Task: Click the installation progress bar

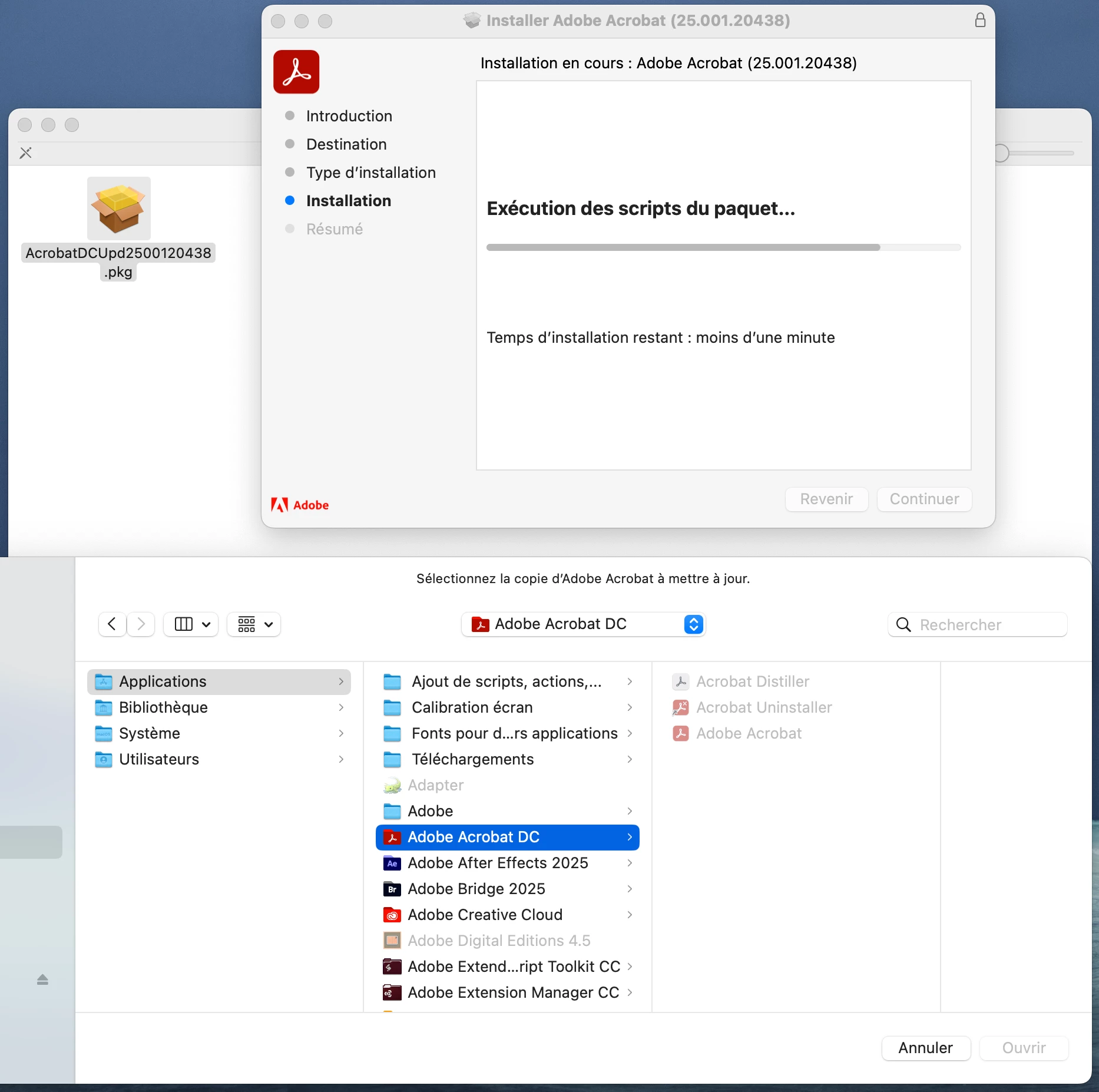Action: pos(723,247)
